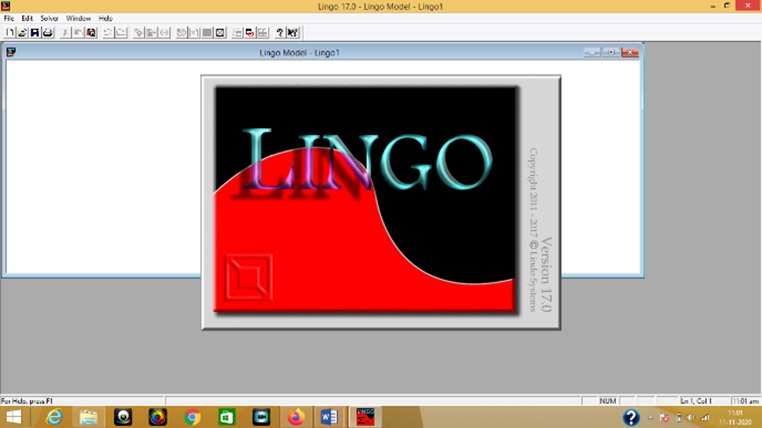
Task: Click the LINGO Version 17.0 splash screen
Action: pyautogui.click(x=381, y=202)
